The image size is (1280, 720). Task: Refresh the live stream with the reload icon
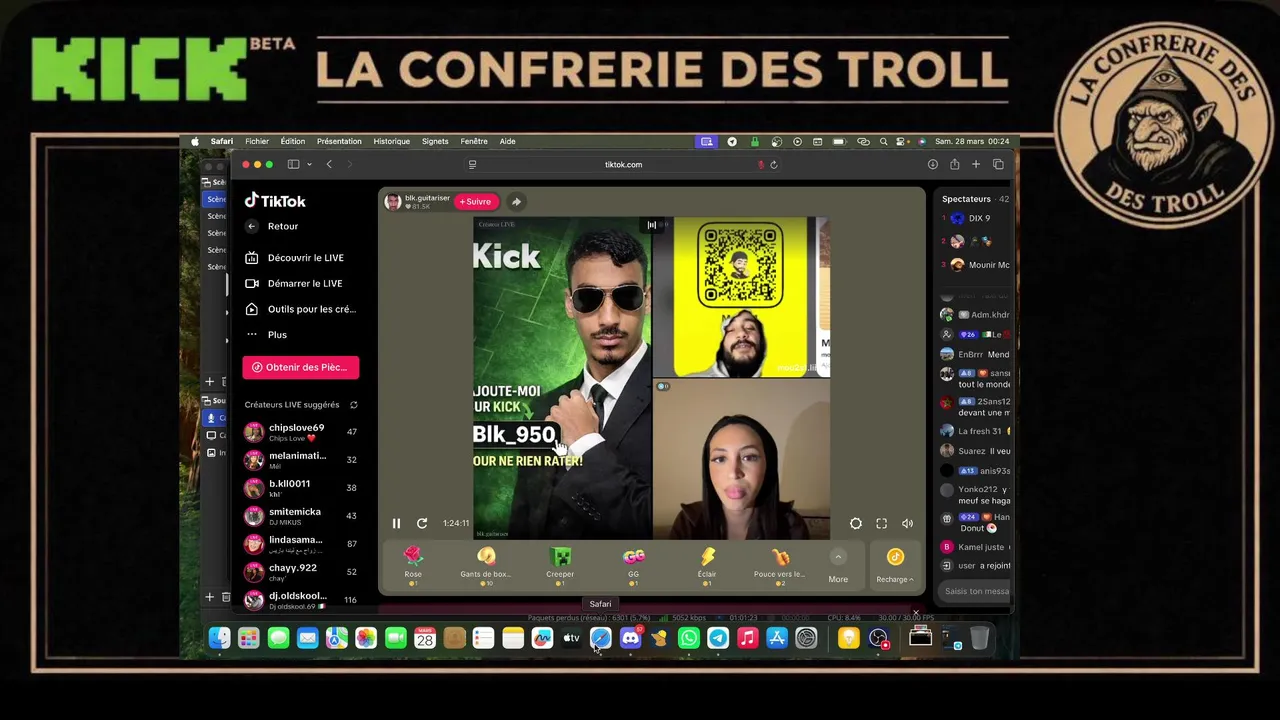[422, 523]
